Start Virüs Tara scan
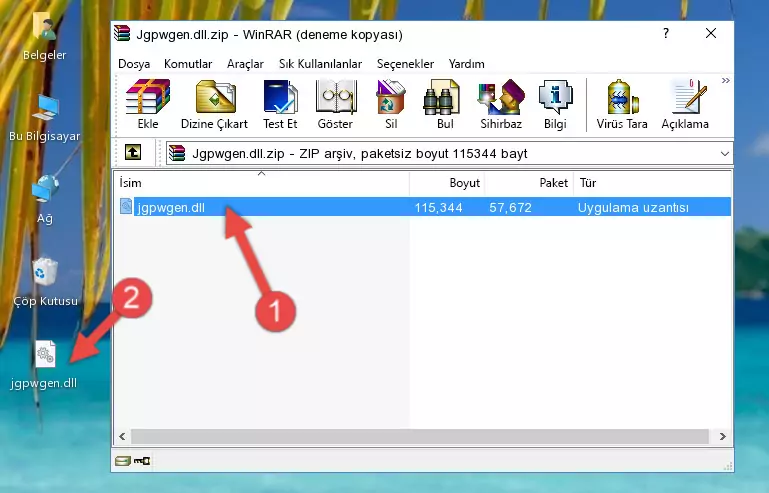The image size is (769, 493). coord(622,104)
